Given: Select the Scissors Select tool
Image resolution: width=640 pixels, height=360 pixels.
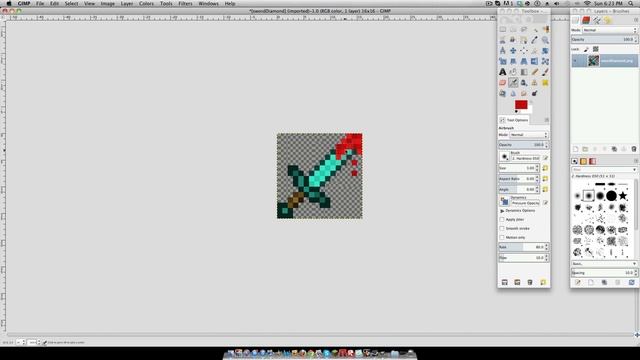Looking at the screenshot, I should click(x=502, y=40).
